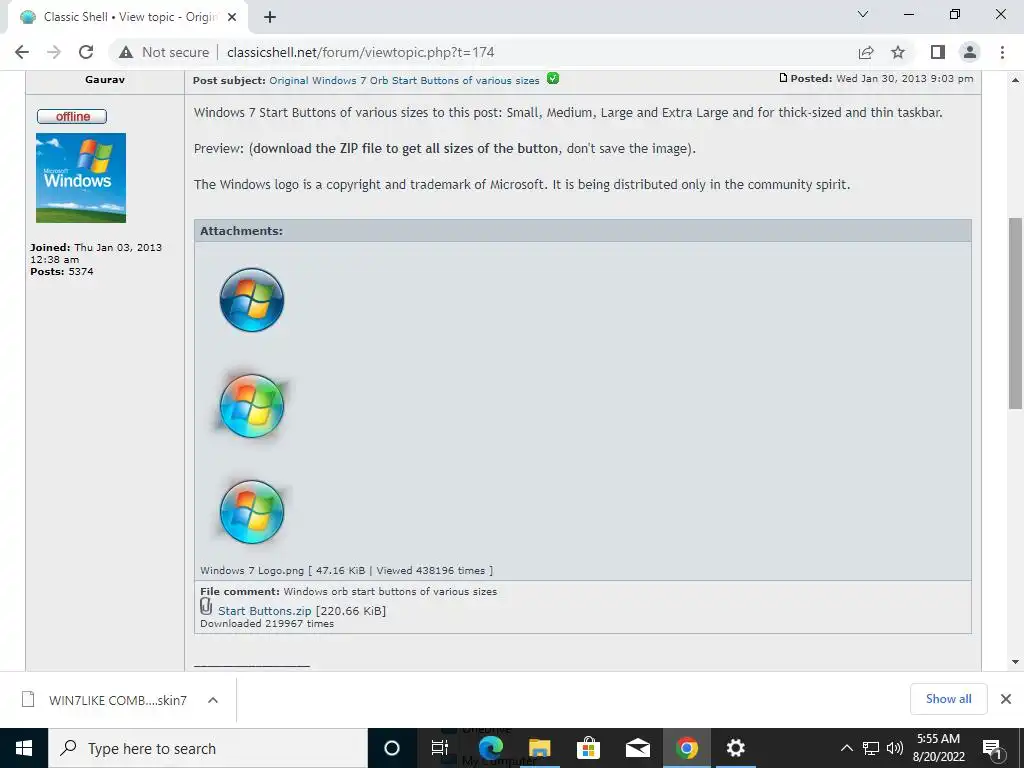Click the second glowing orb image
Screen dimensions: 1024x768
pos(251,406)
